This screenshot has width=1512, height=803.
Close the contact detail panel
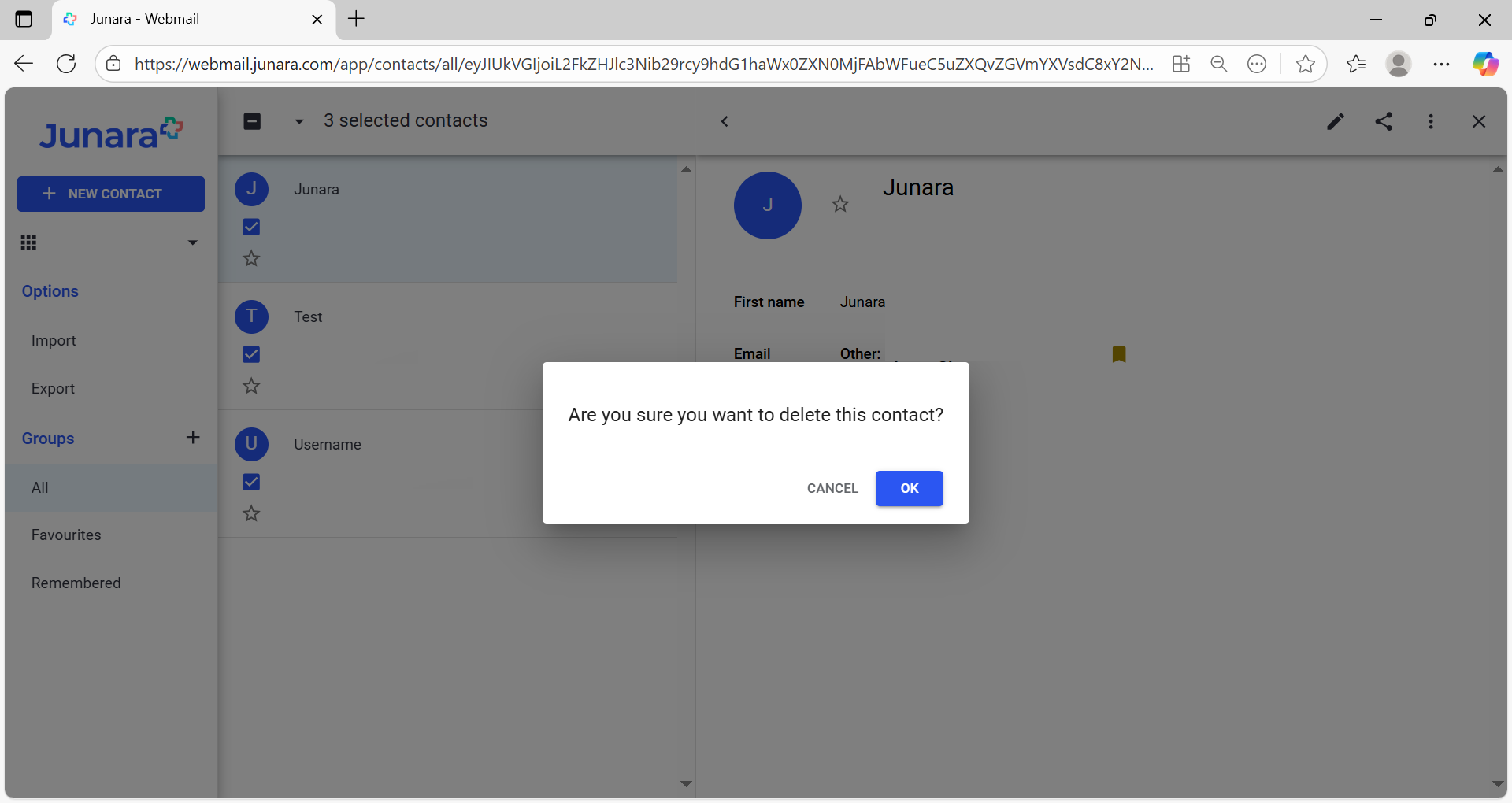point(1479,121)
